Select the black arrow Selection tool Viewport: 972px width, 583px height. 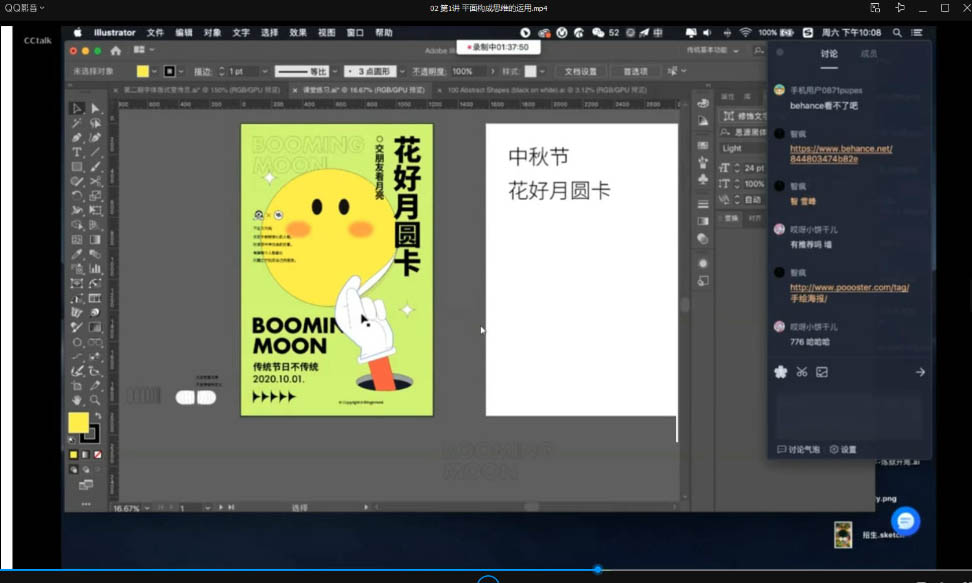point(77,109)
